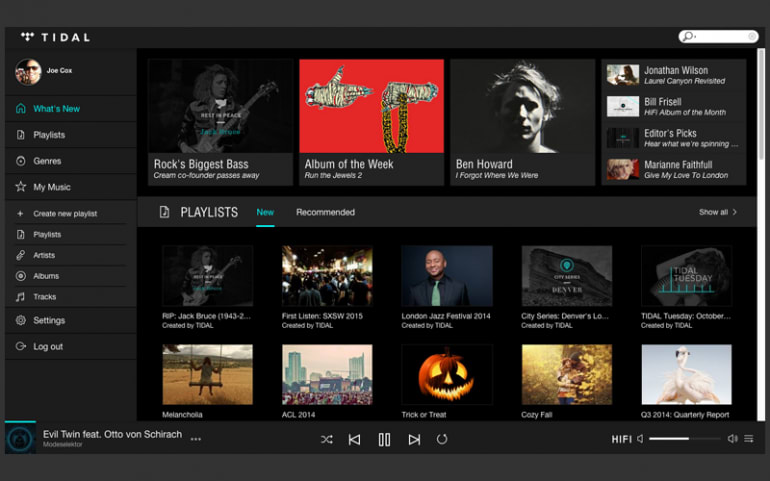Open the three-dot menu for current track
Viewport: 770px width, 481px height.
tap(196, 439)
